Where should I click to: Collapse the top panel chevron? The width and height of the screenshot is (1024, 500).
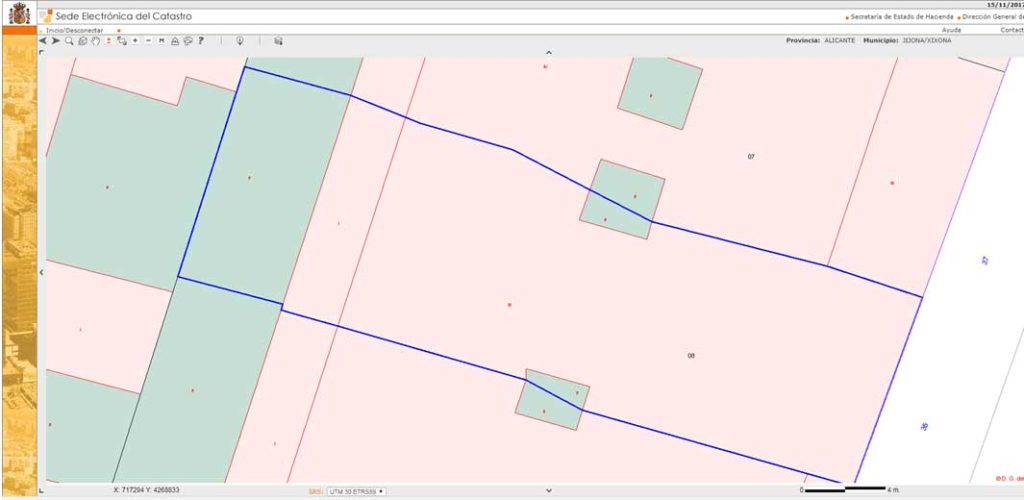pos(548,52)
